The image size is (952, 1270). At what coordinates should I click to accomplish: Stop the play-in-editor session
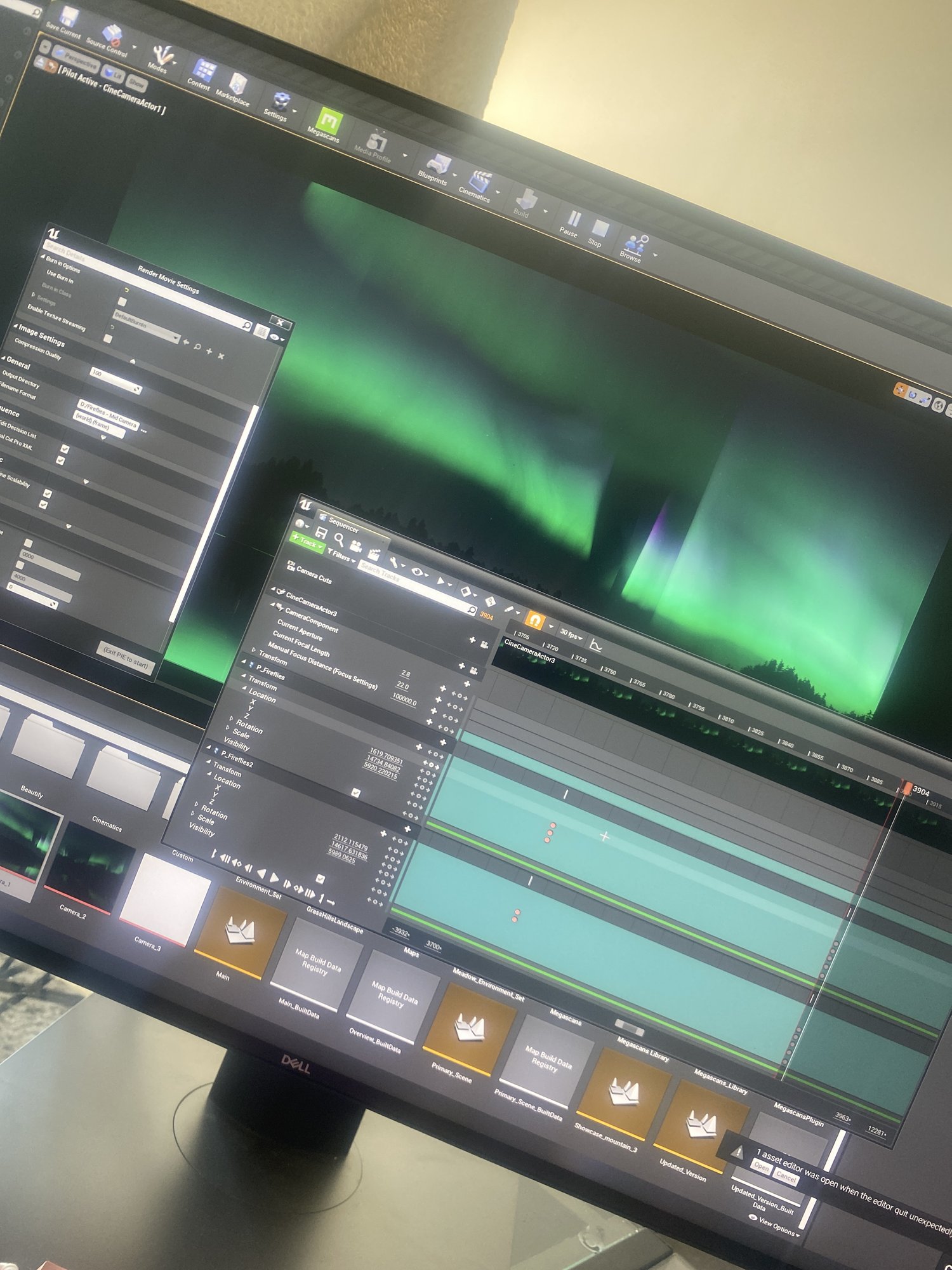coord(600,229)
